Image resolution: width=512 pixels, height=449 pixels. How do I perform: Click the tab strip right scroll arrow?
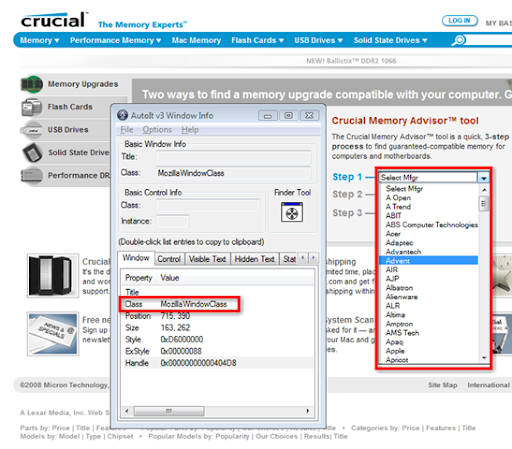(x=313, y=258)
